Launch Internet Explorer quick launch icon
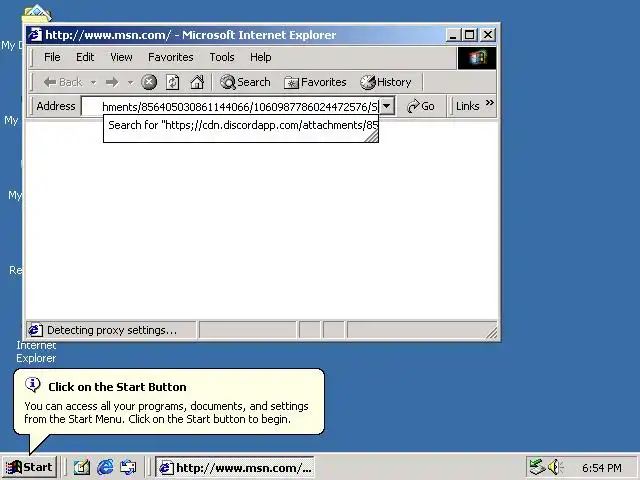The image size is (640, 480). [105, 467]
